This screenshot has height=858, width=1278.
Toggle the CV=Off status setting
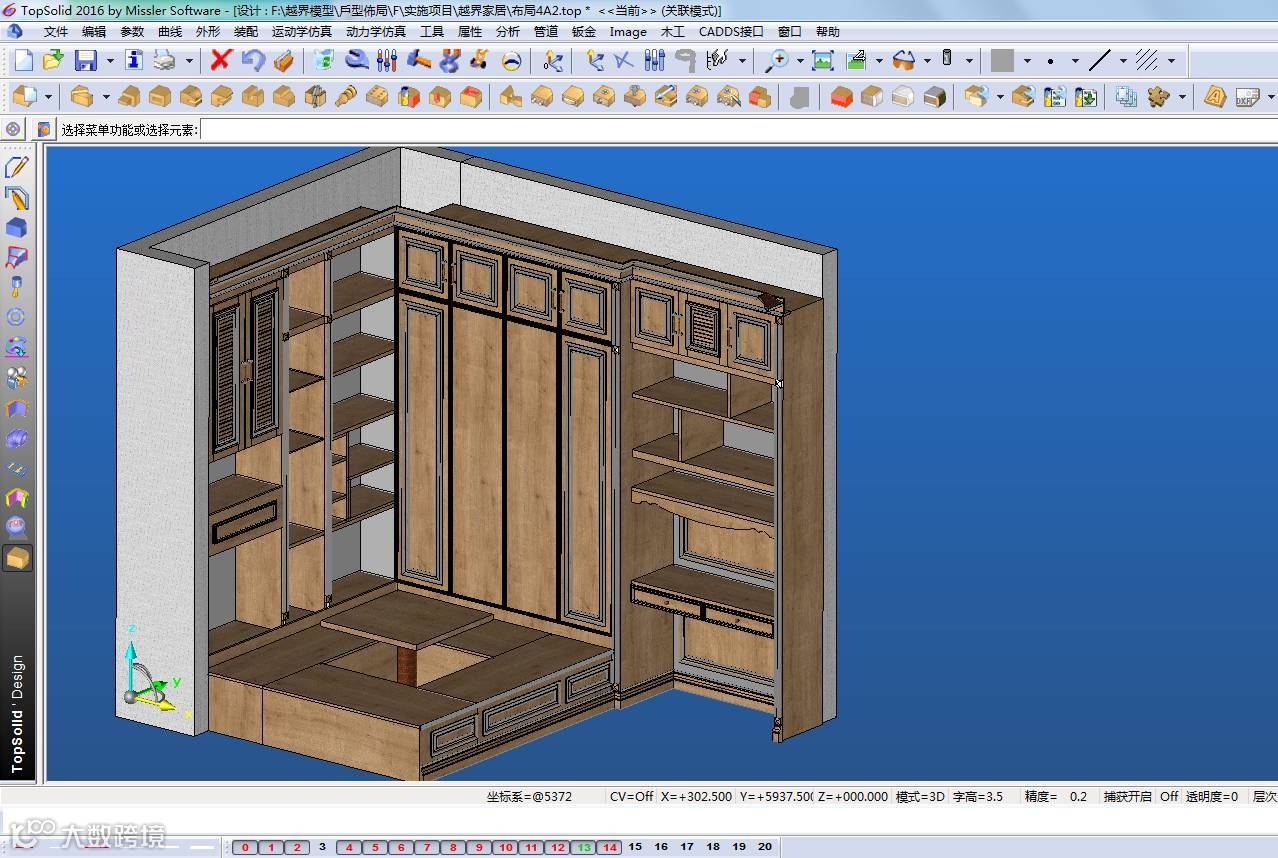click(631, 797)
